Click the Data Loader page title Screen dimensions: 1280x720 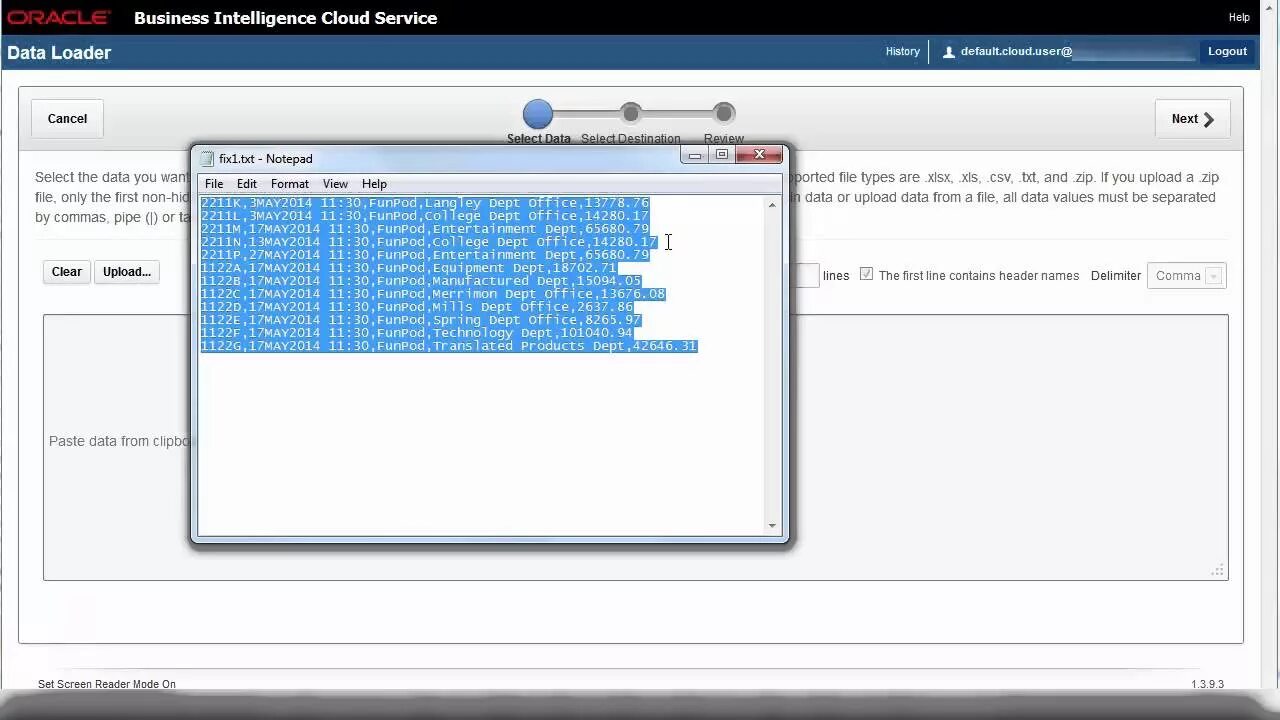coord(59,52)
